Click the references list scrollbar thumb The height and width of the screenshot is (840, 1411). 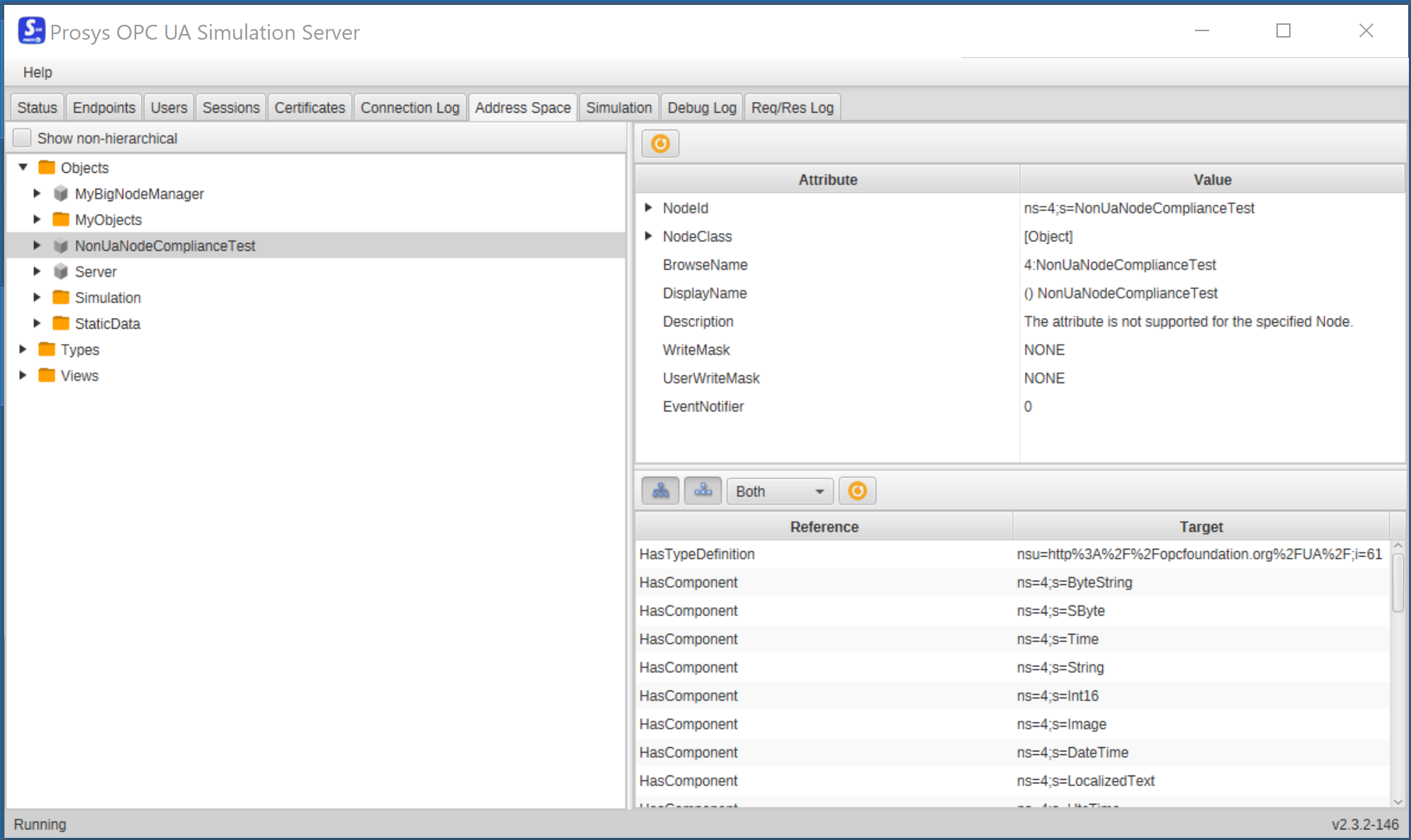(1397, 582)
